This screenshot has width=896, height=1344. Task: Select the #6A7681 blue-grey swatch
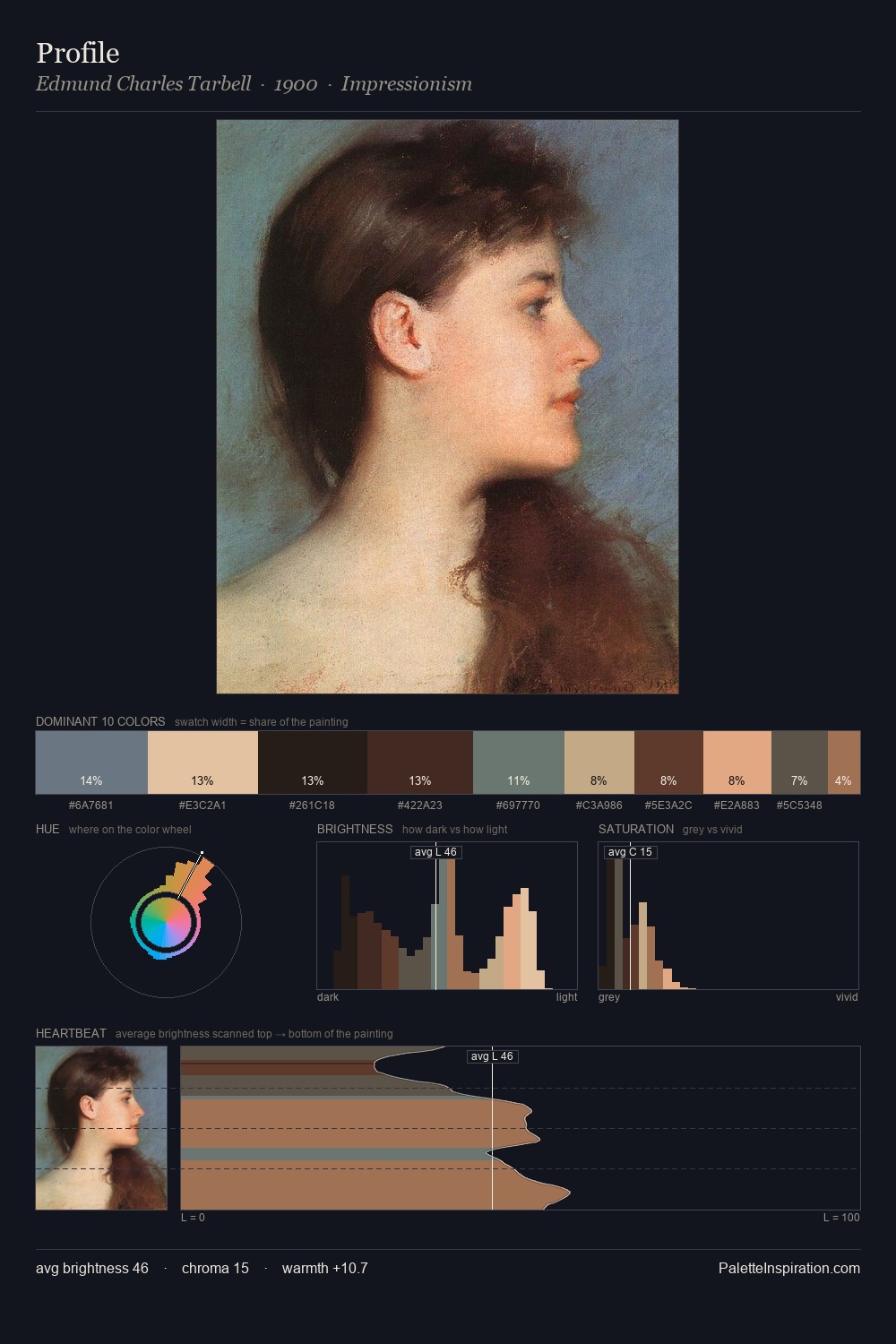pyautogui.click(x=91, y=762)
